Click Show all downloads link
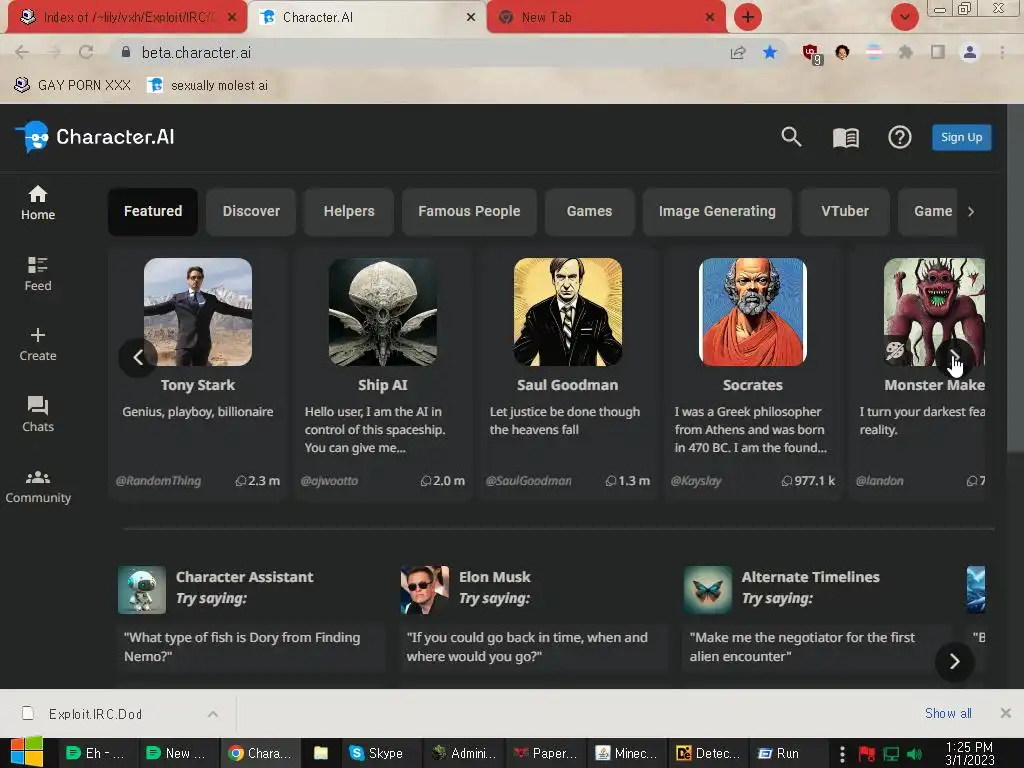Image resolution: width=1024 pixels, height=768 pixels. pyautogui.click(x=948, y=714)
